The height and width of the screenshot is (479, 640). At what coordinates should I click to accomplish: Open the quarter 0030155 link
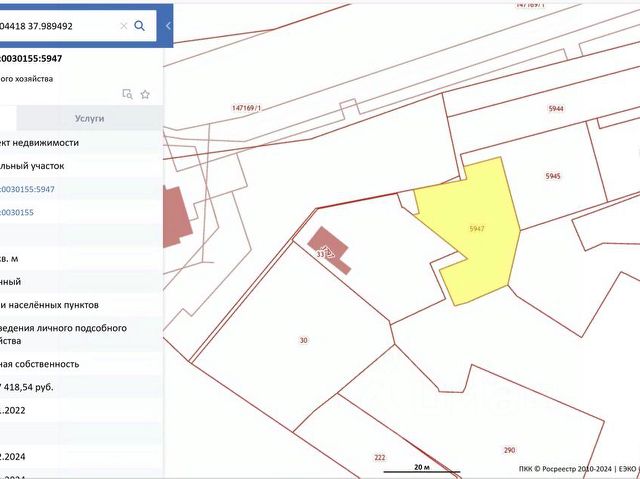tap(17, 213)
